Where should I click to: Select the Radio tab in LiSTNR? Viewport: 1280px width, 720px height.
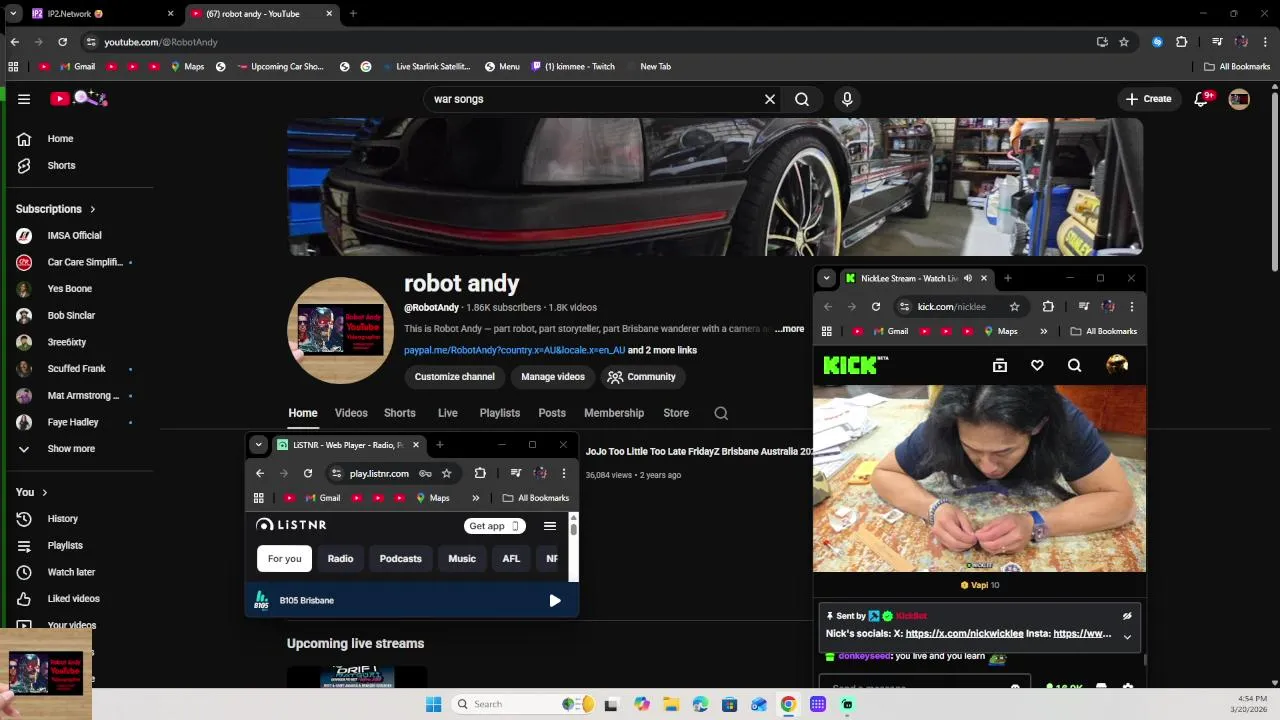(340, 559)
